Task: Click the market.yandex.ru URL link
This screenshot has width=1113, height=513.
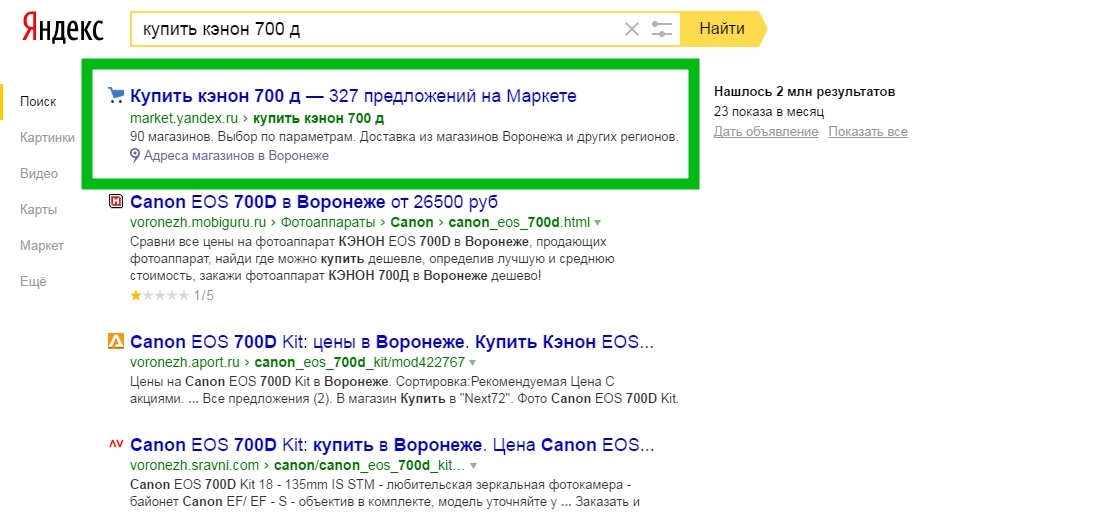Action: 184,118
